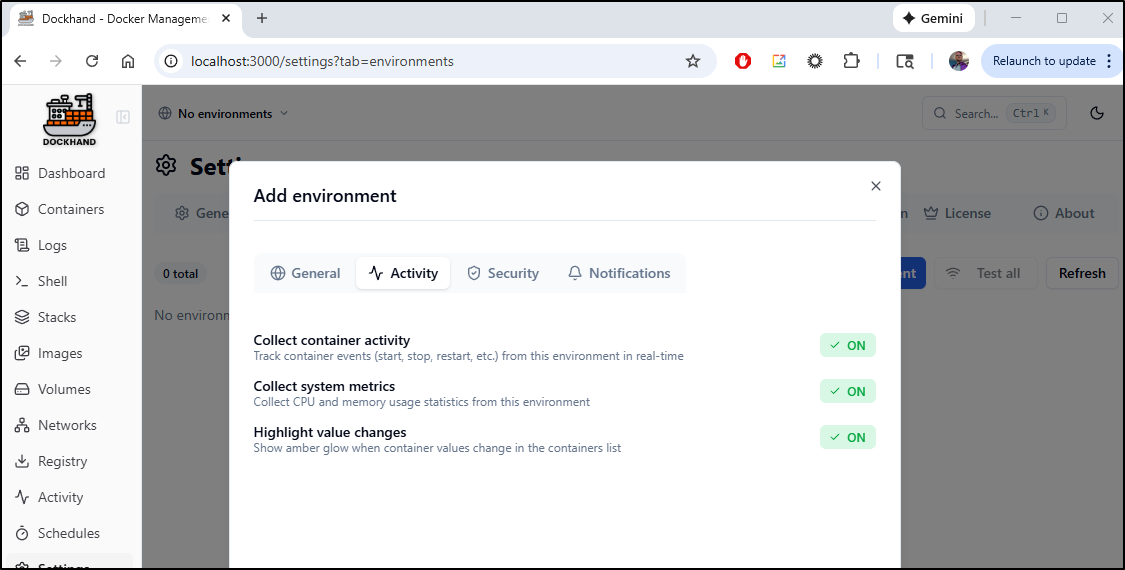
Task: Open the Containers page in sidebar
Action: pyautogui.click(x=70, y=209)
